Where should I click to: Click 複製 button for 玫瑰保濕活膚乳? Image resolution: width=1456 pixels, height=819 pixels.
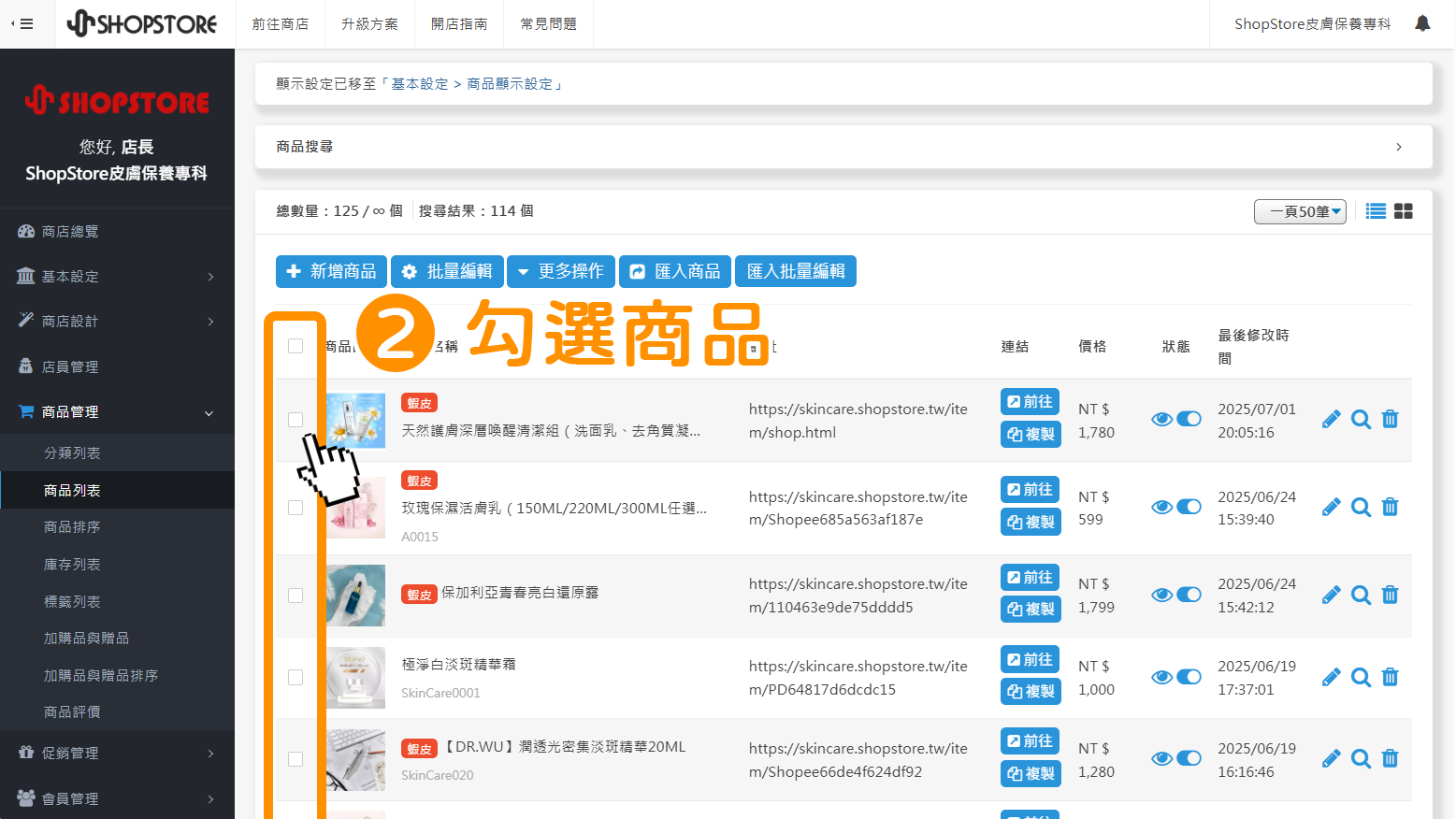click(x=1031, y=522)
